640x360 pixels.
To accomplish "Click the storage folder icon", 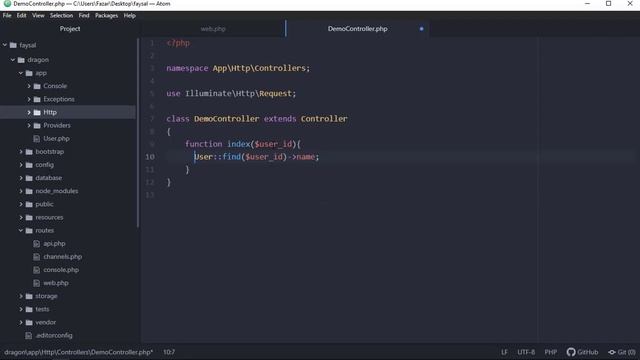I will [x=29, y=296].
